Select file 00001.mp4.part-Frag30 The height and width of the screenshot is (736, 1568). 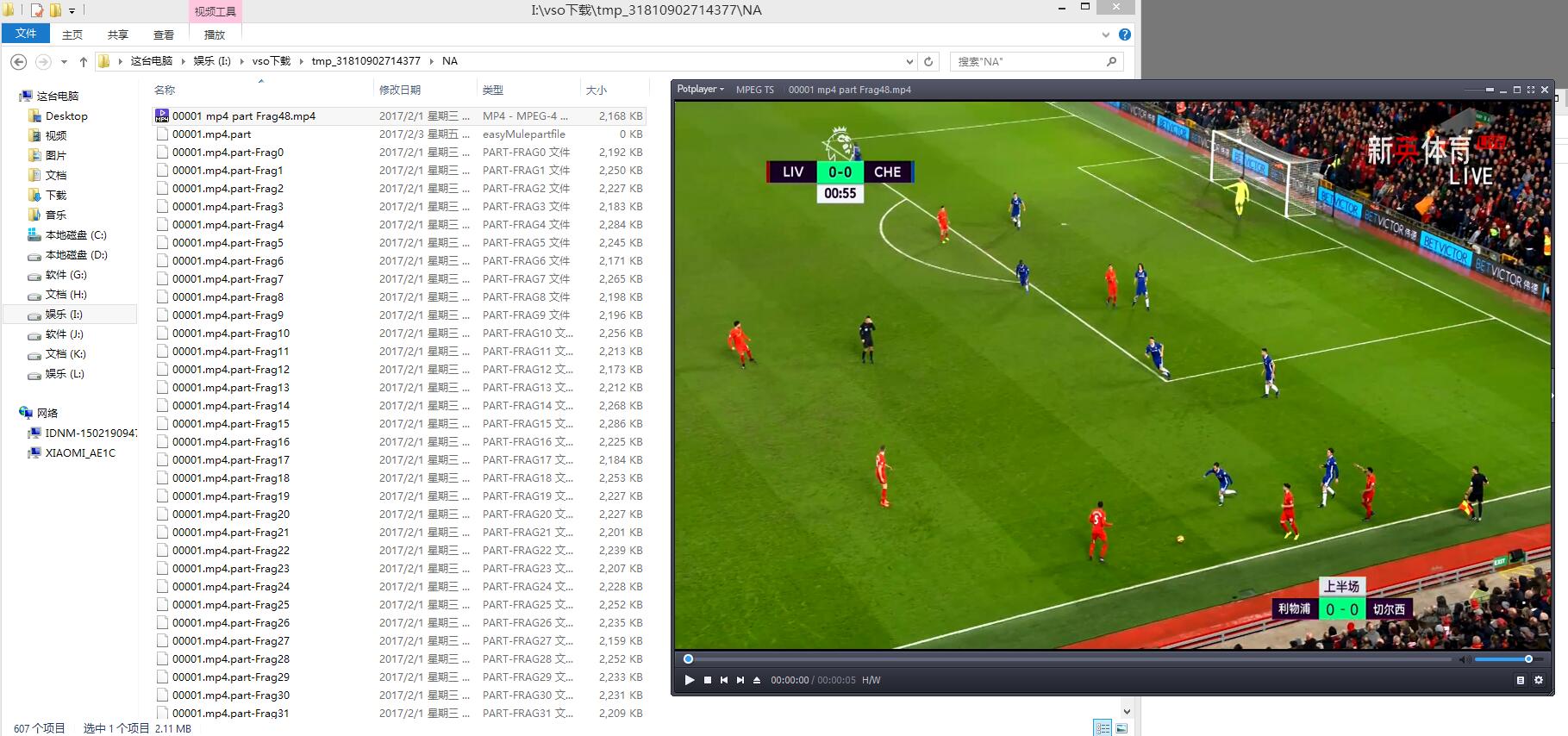click(x=398, y=695)
